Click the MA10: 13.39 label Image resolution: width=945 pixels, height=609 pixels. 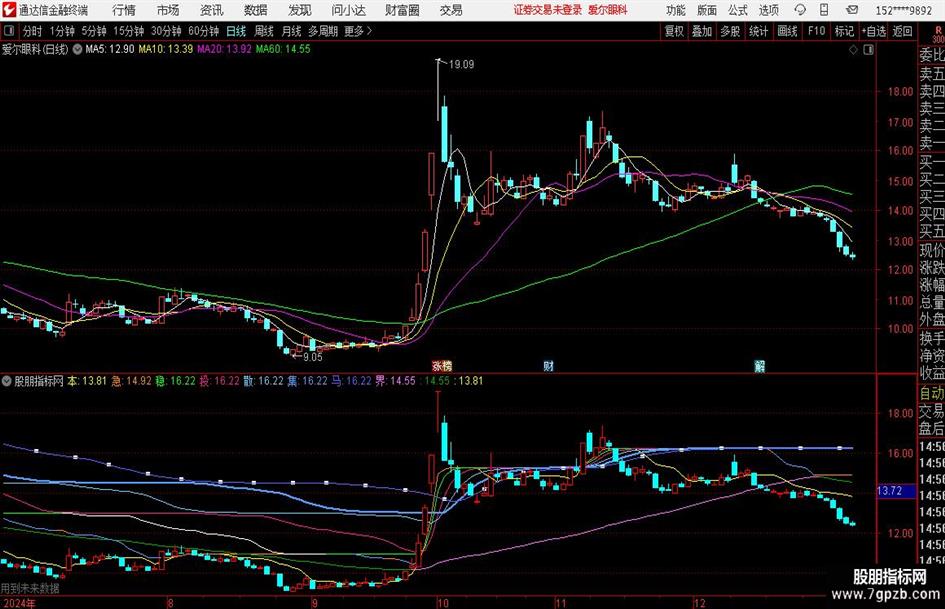(166, 49)
